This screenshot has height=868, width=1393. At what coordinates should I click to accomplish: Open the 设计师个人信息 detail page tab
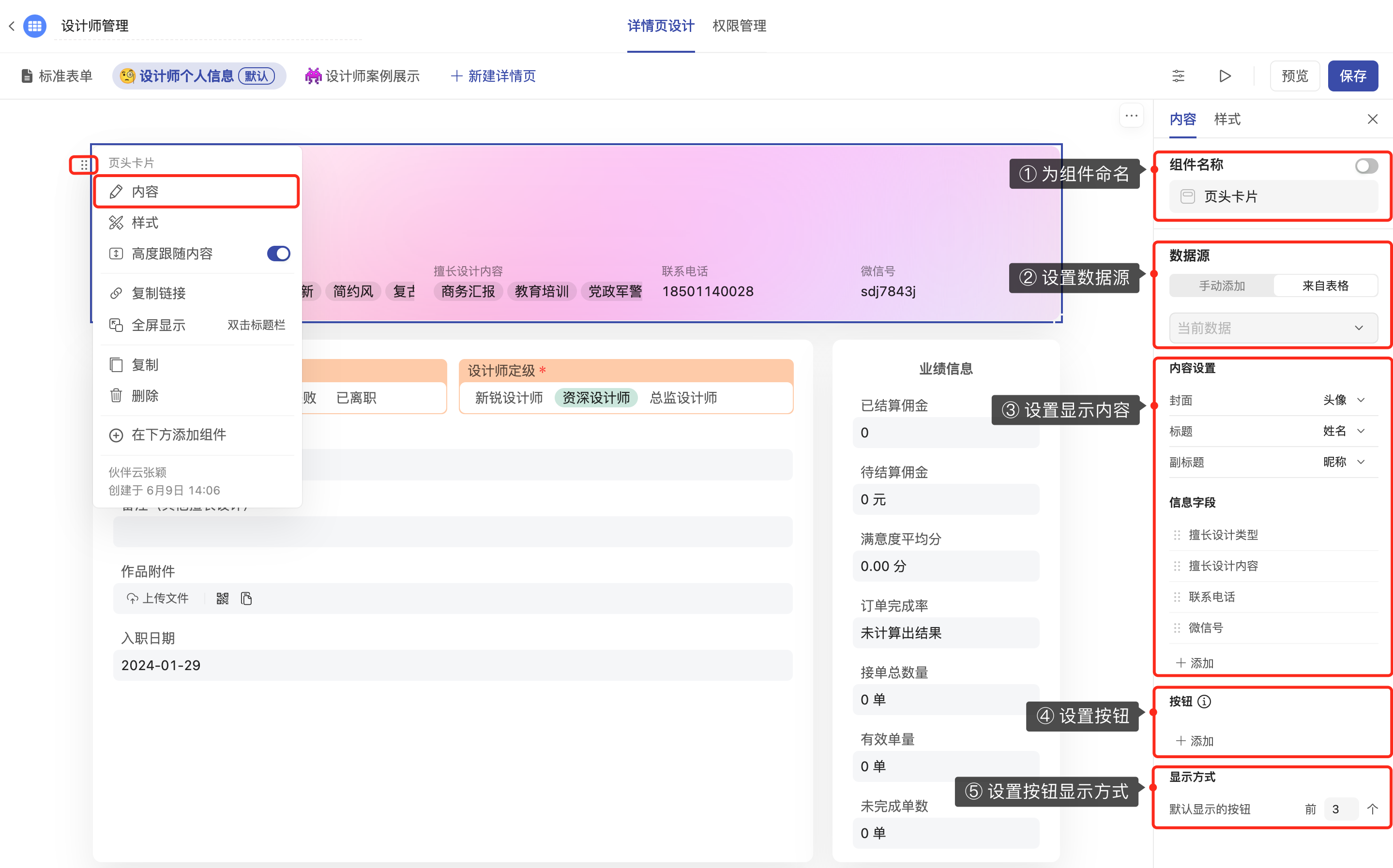(198, 76)
